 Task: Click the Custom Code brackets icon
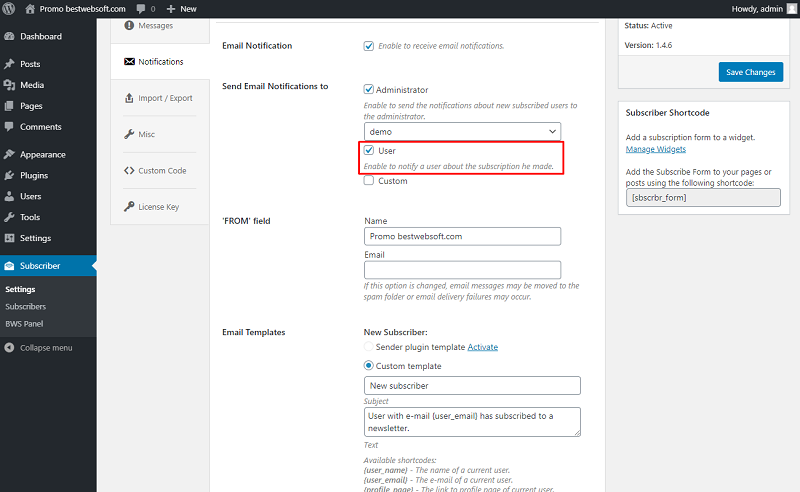click(x=129, y=170)
